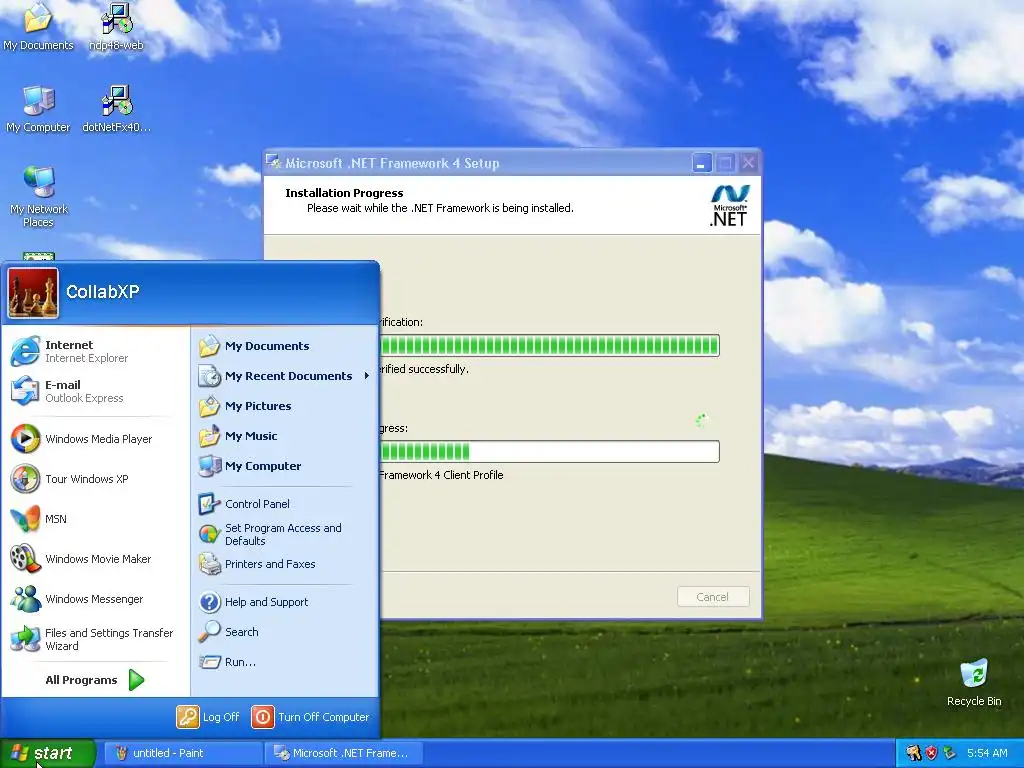This screenshot has width=1024, height=768.
Task: Launch Outlook Express E-mail entry
Action: pos(96,391)
